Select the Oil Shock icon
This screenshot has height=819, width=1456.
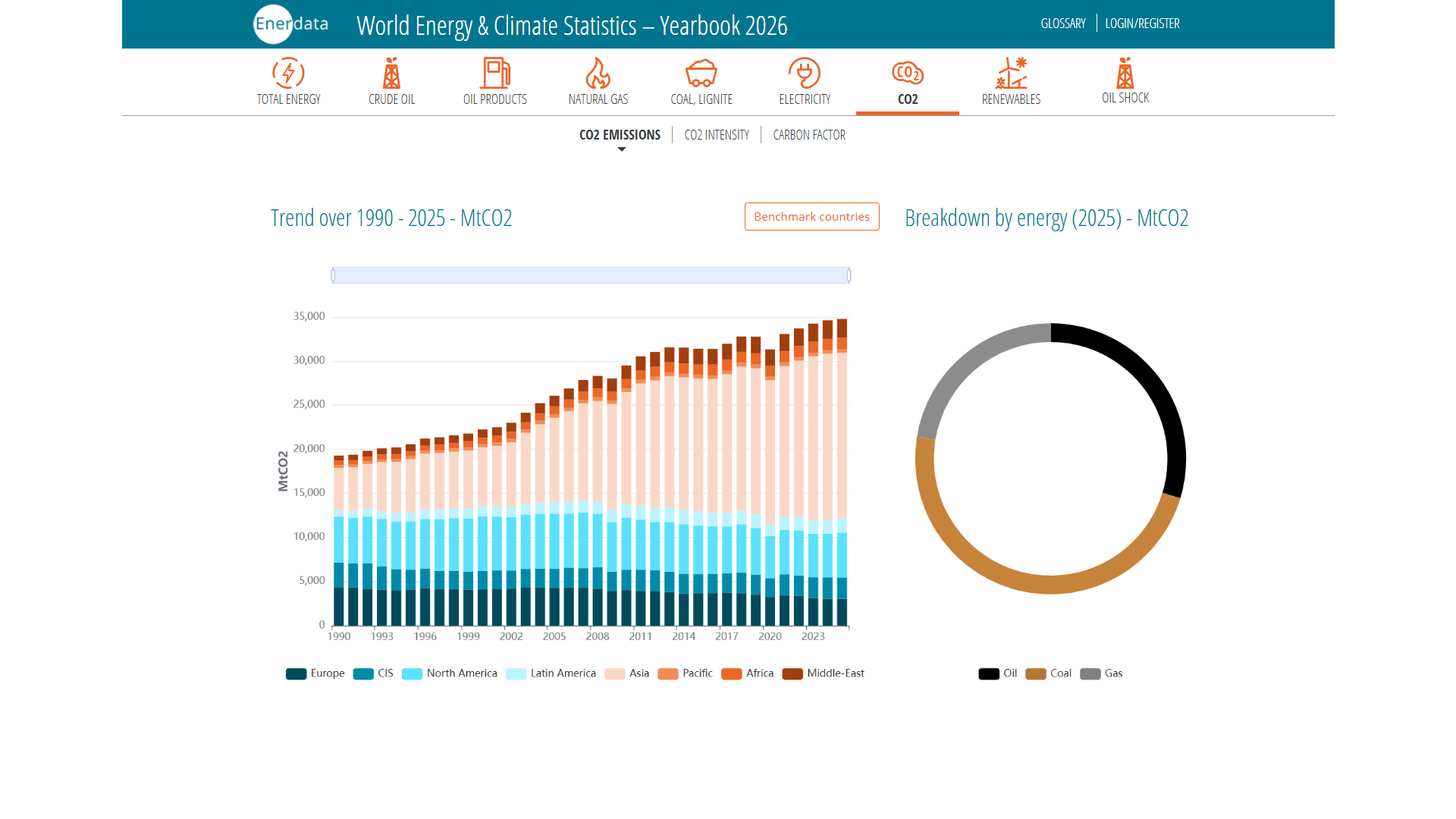point(1125,73)
